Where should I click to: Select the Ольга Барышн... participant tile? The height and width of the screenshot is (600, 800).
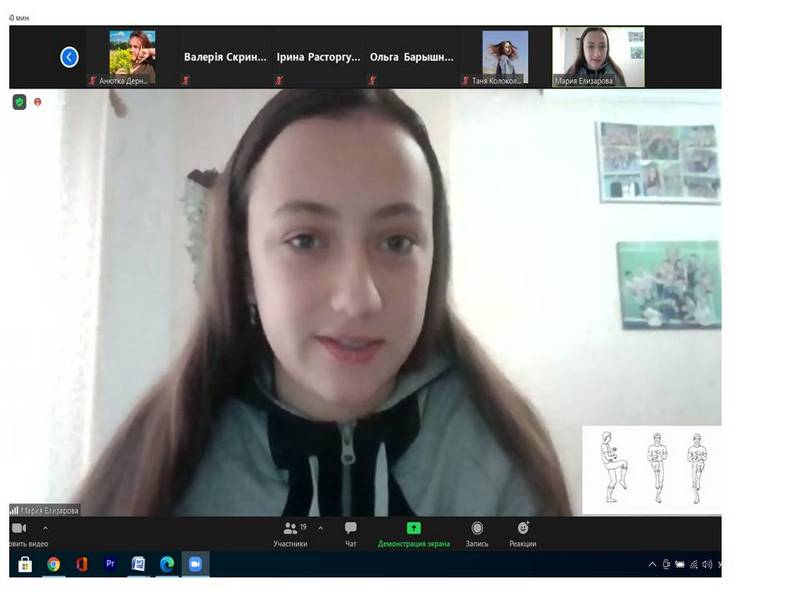point(411,57)
